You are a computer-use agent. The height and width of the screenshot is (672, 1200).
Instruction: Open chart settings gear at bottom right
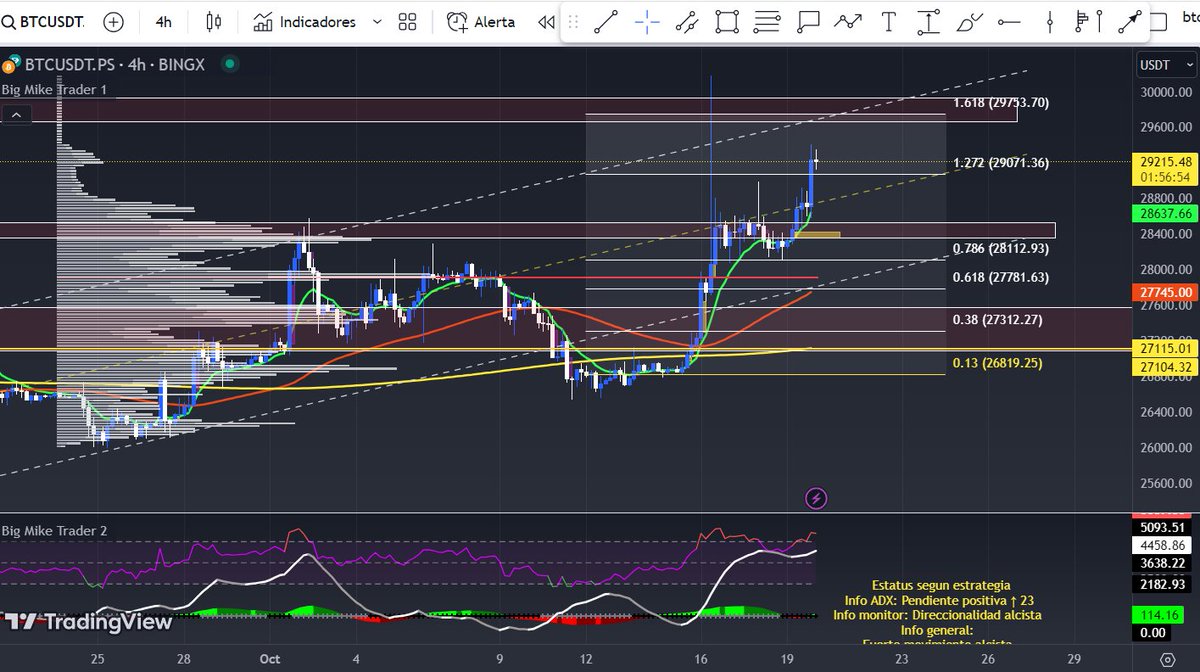tap(1166, 660)
